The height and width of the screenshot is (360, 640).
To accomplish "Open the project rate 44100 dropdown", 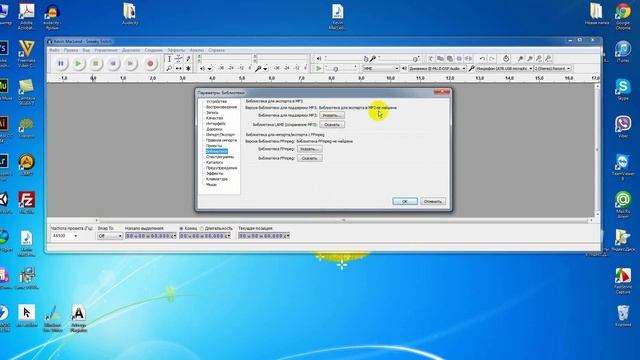I will (64, 236).
